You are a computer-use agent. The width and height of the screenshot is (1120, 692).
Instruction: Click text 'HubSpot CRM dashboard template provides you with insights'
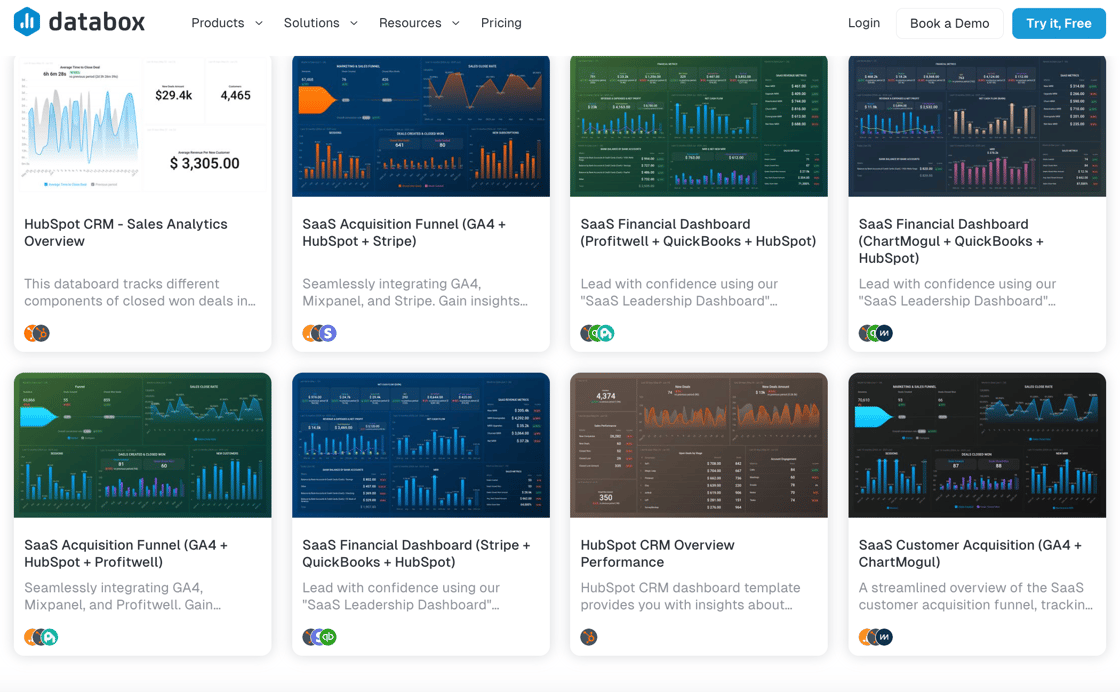[690, 596]
